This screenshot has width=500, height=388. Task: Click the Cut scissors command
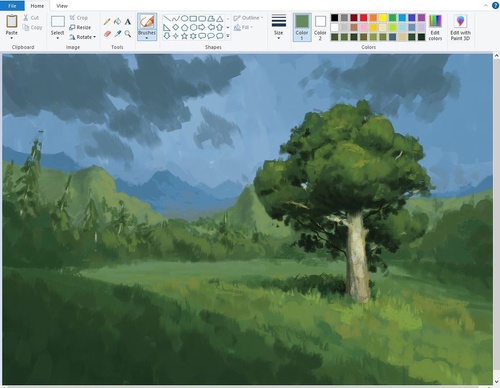(x=31, y=18)
